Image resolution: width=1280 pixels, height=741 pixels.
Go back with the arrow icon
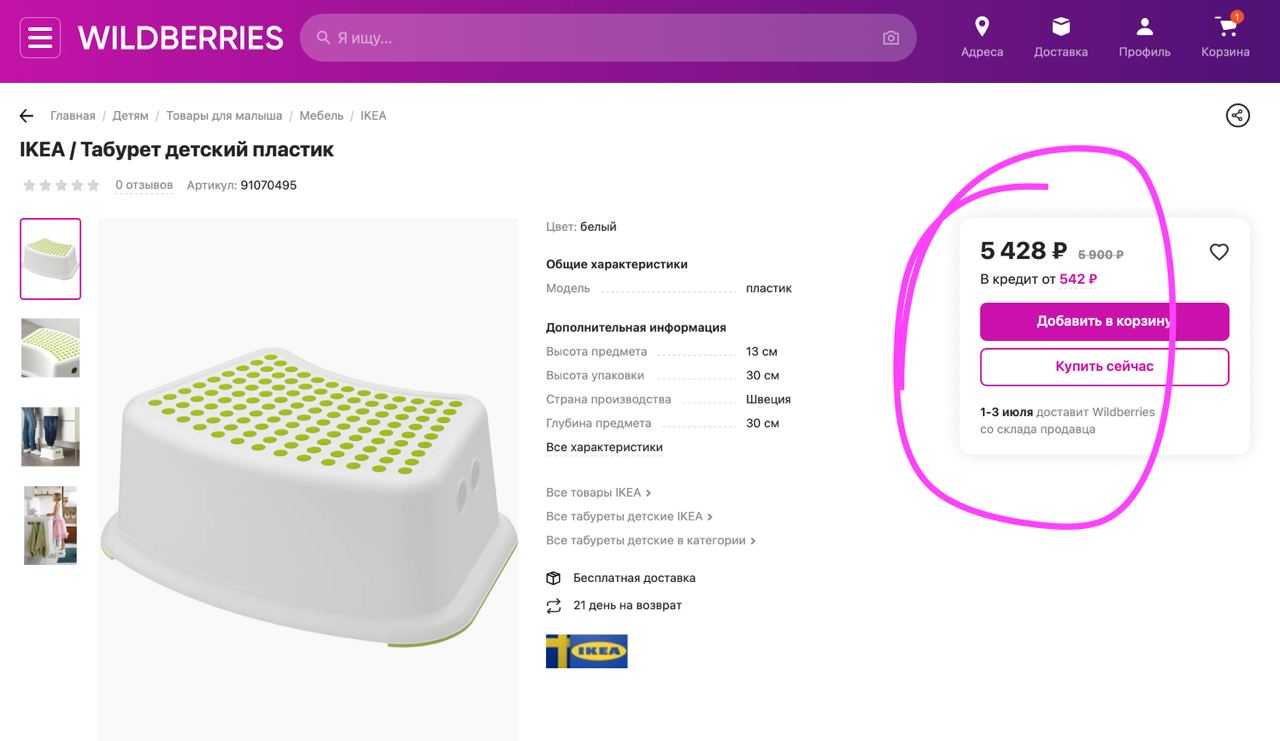[x=27, y=116]
